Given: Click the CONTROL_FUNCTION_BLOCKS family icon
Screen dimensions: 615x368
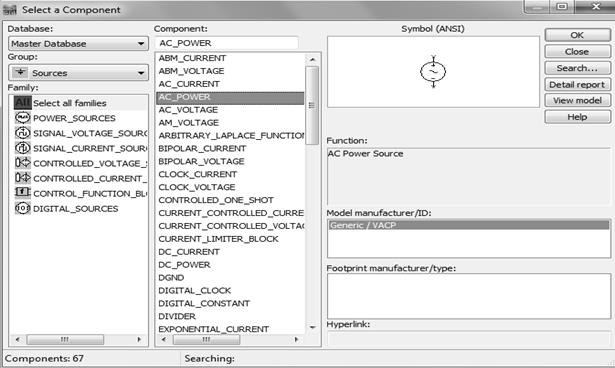Looking at the screenshot, I should click(x=22, y=193).
